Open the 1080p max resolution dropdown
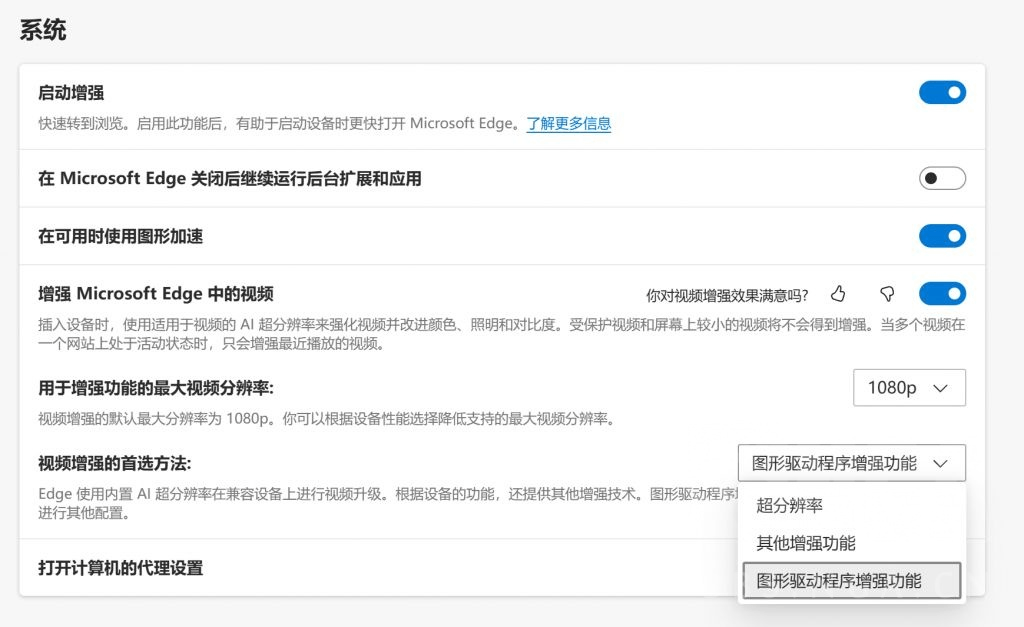Viewport: 1024px width, 627px height. click(x=909, y=388)
